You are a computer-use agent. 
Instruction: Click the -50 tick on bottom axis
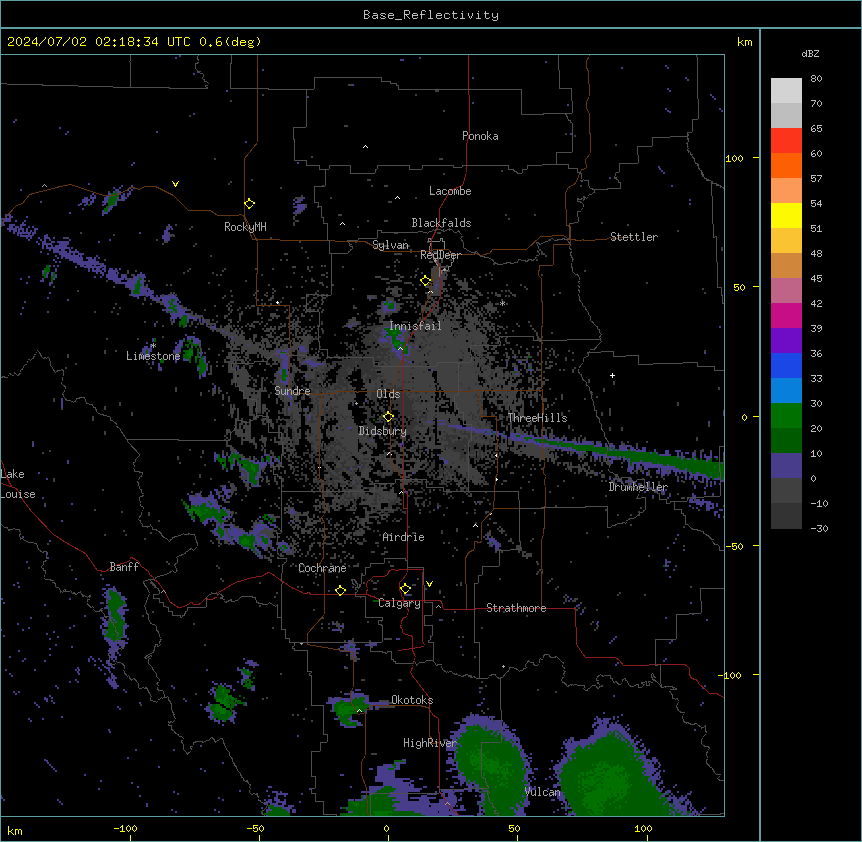pos(255,828)
